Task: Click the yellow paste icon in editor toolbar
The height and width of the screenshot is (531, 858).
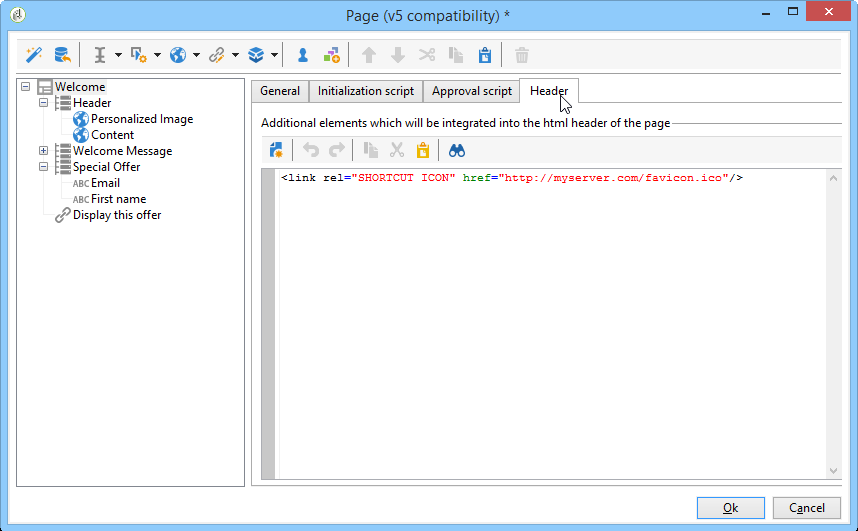Action: click(423, 151)
